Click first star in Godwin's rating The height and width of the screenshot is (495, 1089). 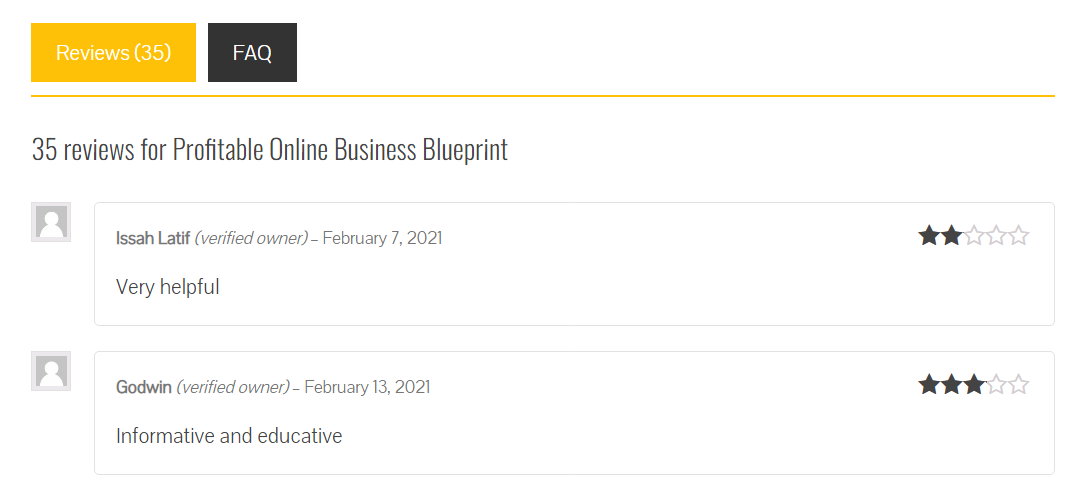[x=929, y=385]
